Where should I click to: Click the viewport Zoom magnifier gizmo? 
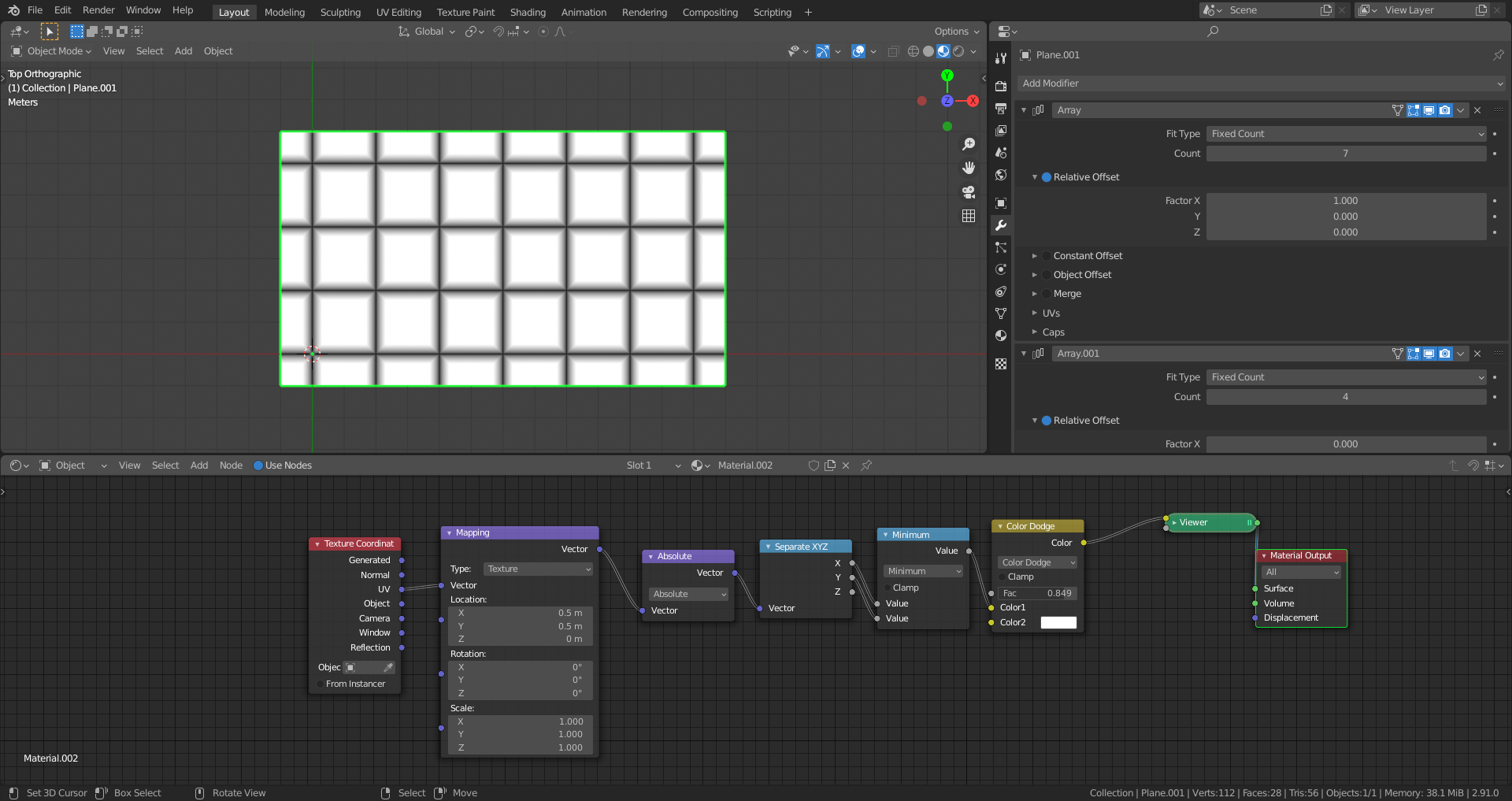click(969, 144)
